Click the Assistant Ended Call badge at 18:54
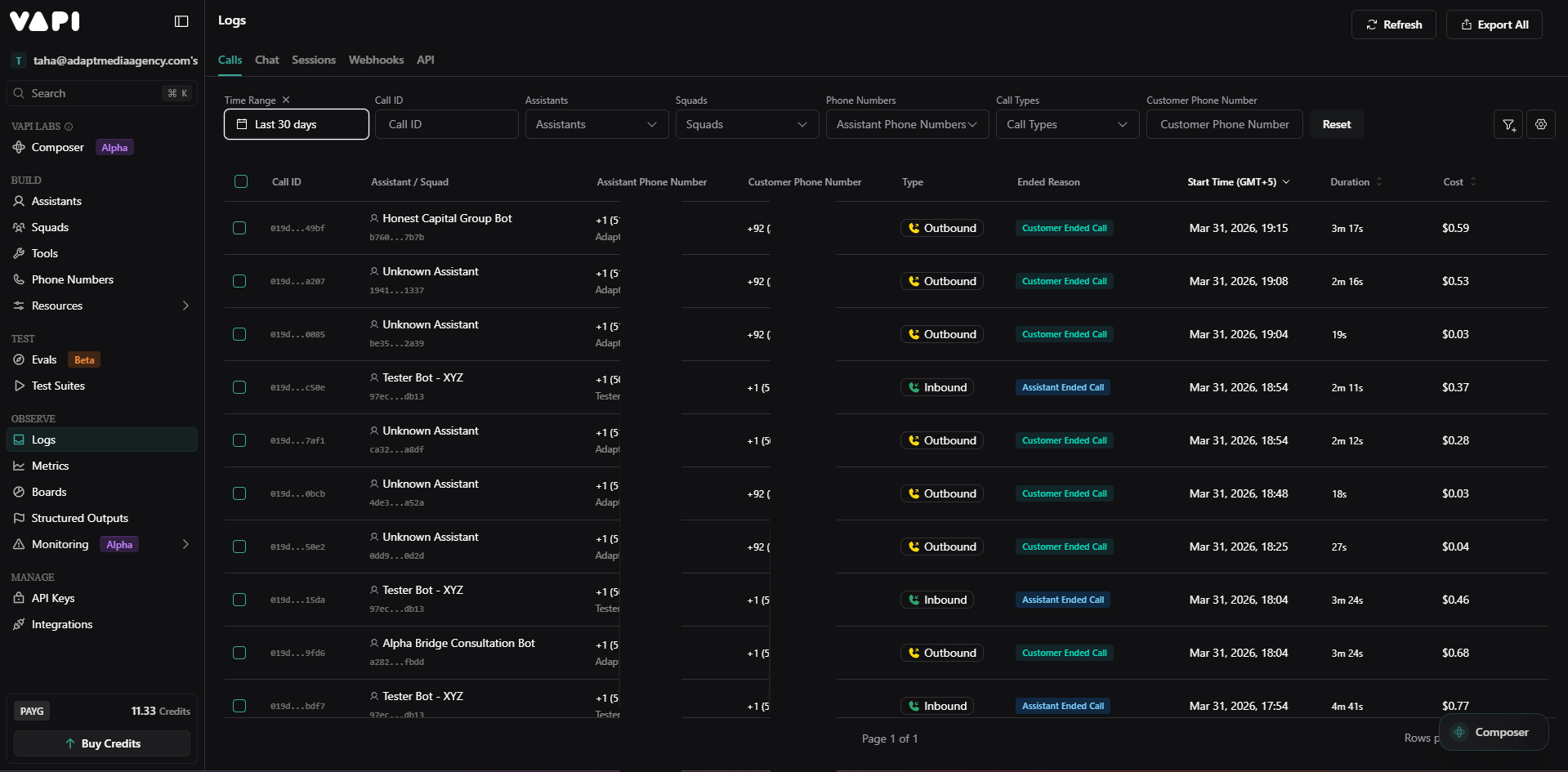Viewport: 1568px width, 772px height. point(1063,387)
